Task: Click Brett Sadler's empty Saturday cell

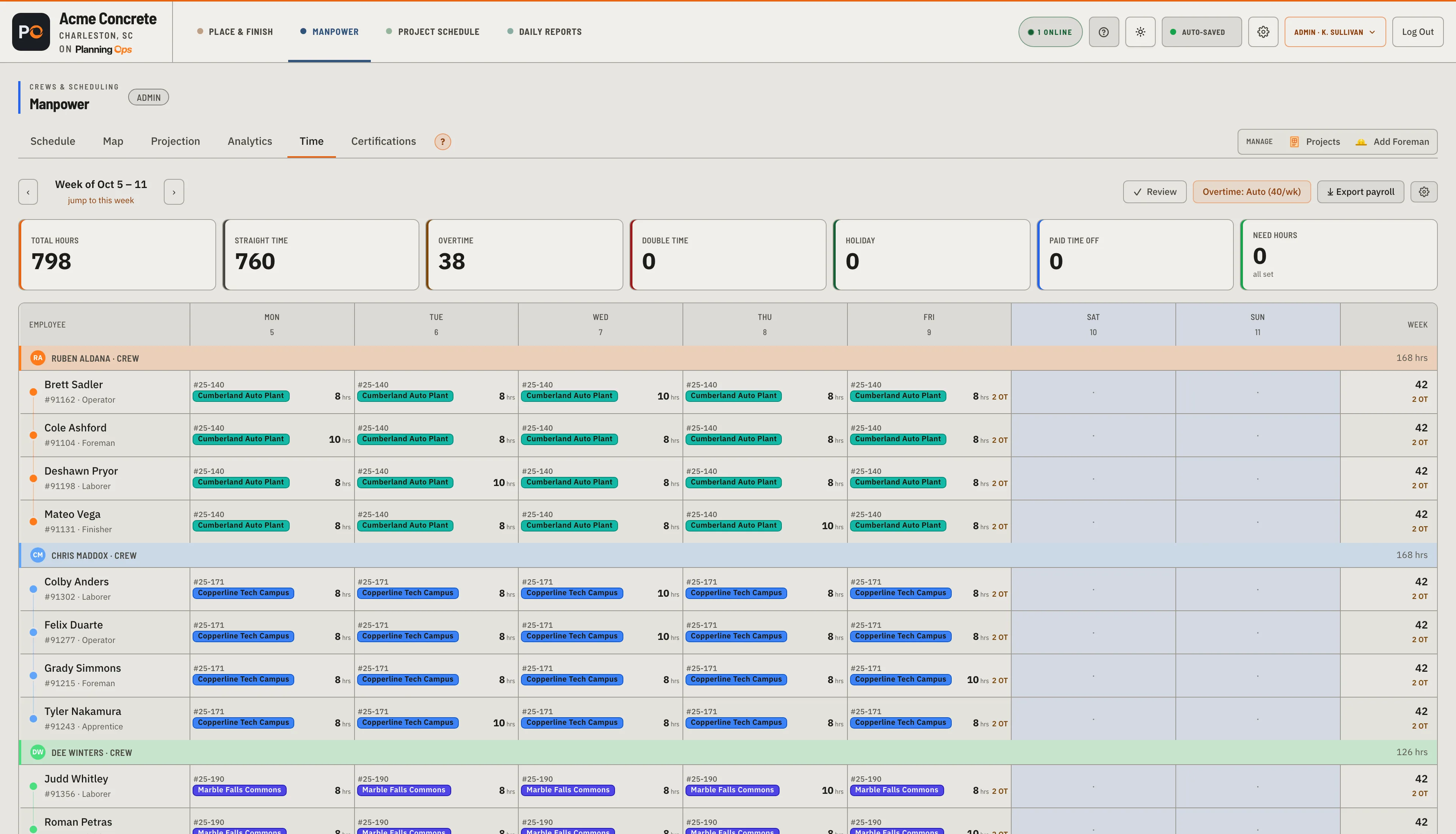Action: coord(1093,392)
